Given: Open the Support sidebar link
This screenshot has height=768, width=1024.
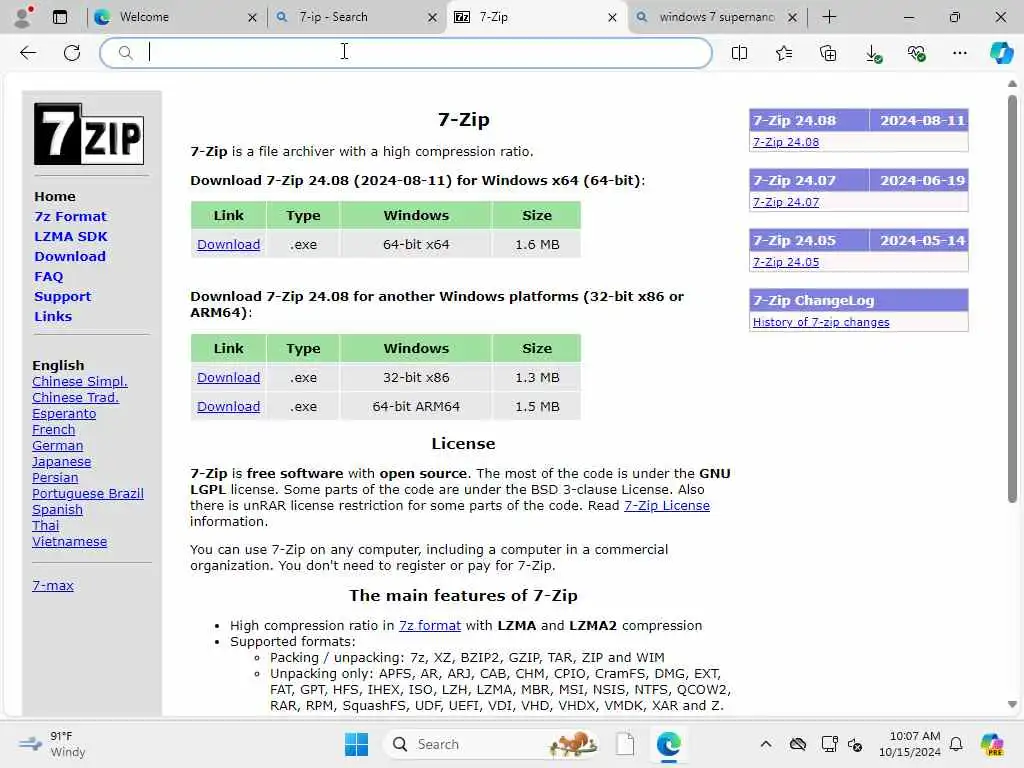Looking at the screenshot, I should [x=63, y=296].
